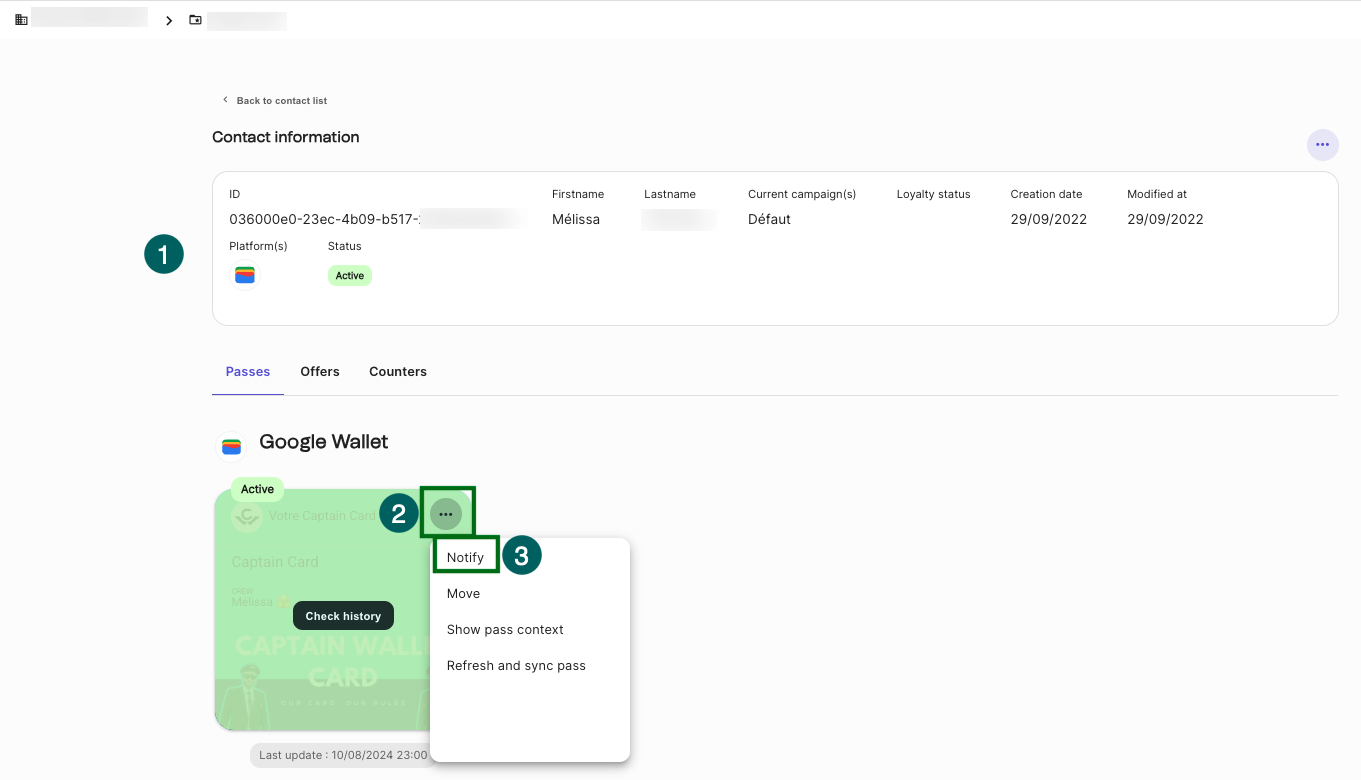Click Google Wallet logo beside section heading
Screen dimensions: 1361x780
(232, 446)
